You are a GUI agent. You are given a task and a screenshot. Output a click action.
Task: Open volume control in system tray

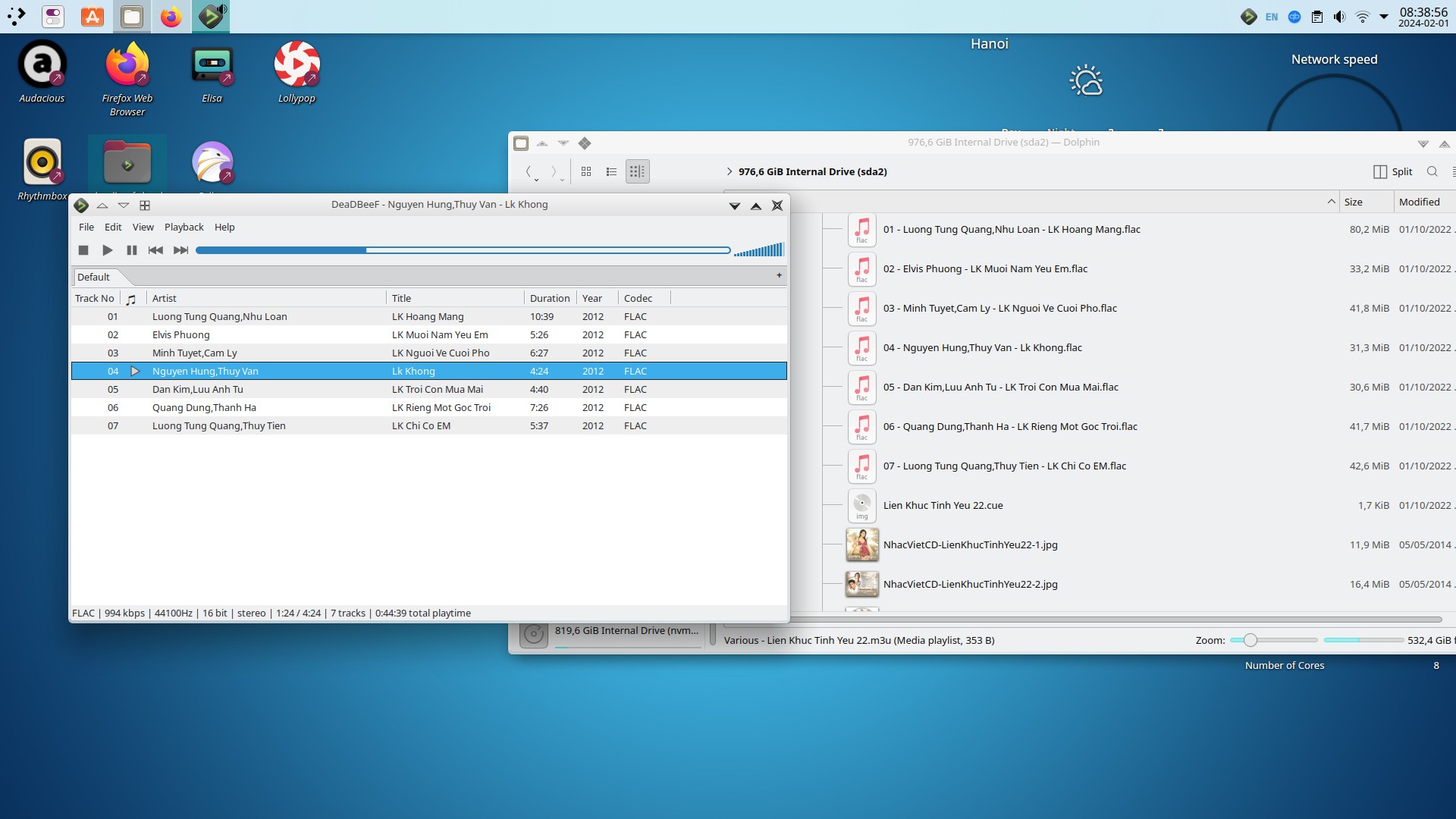tap(1340, 17)
